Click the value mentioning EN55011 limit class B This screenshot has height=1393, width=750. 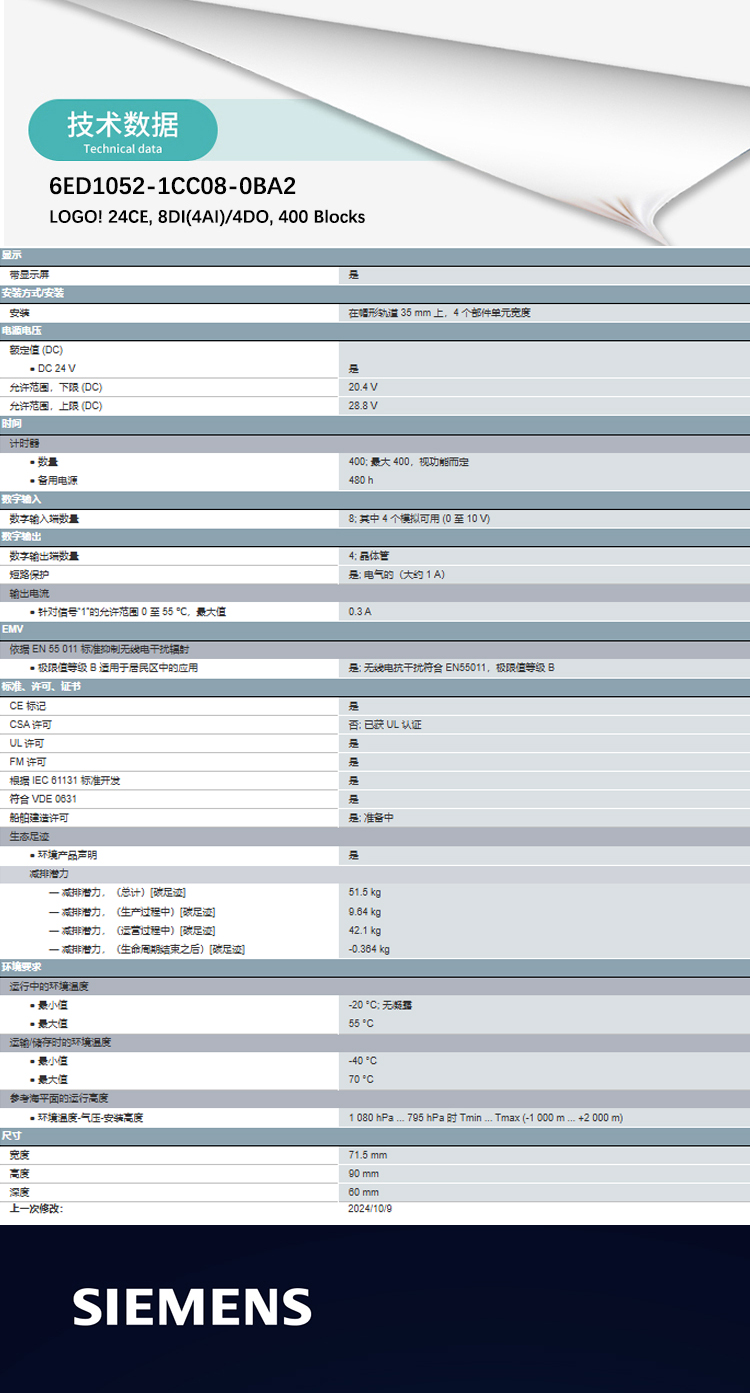point(451,667)
